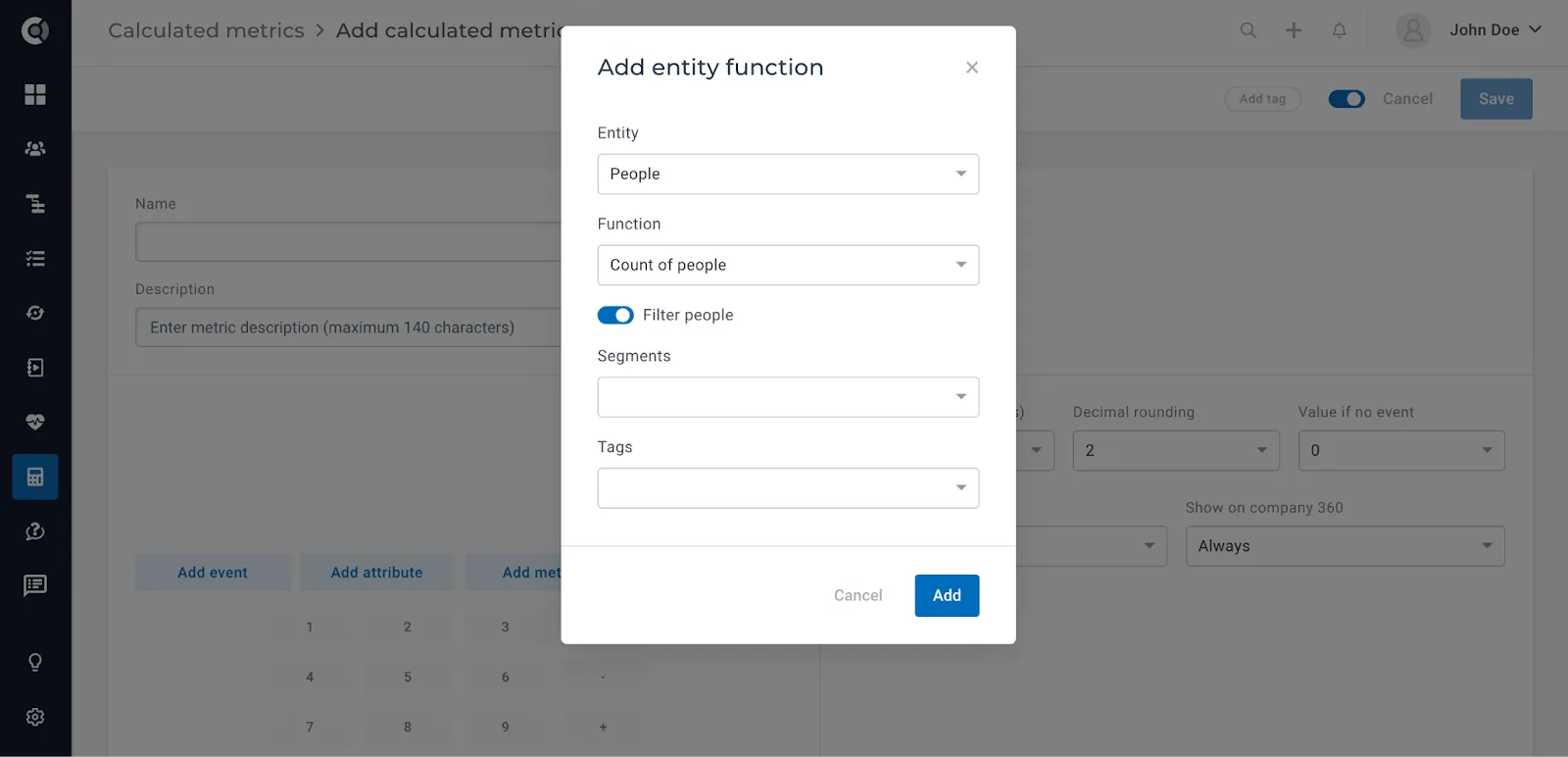Click the search magnifier icon in header
The image size is (1568, 757).
click(x=1248, y=30)
